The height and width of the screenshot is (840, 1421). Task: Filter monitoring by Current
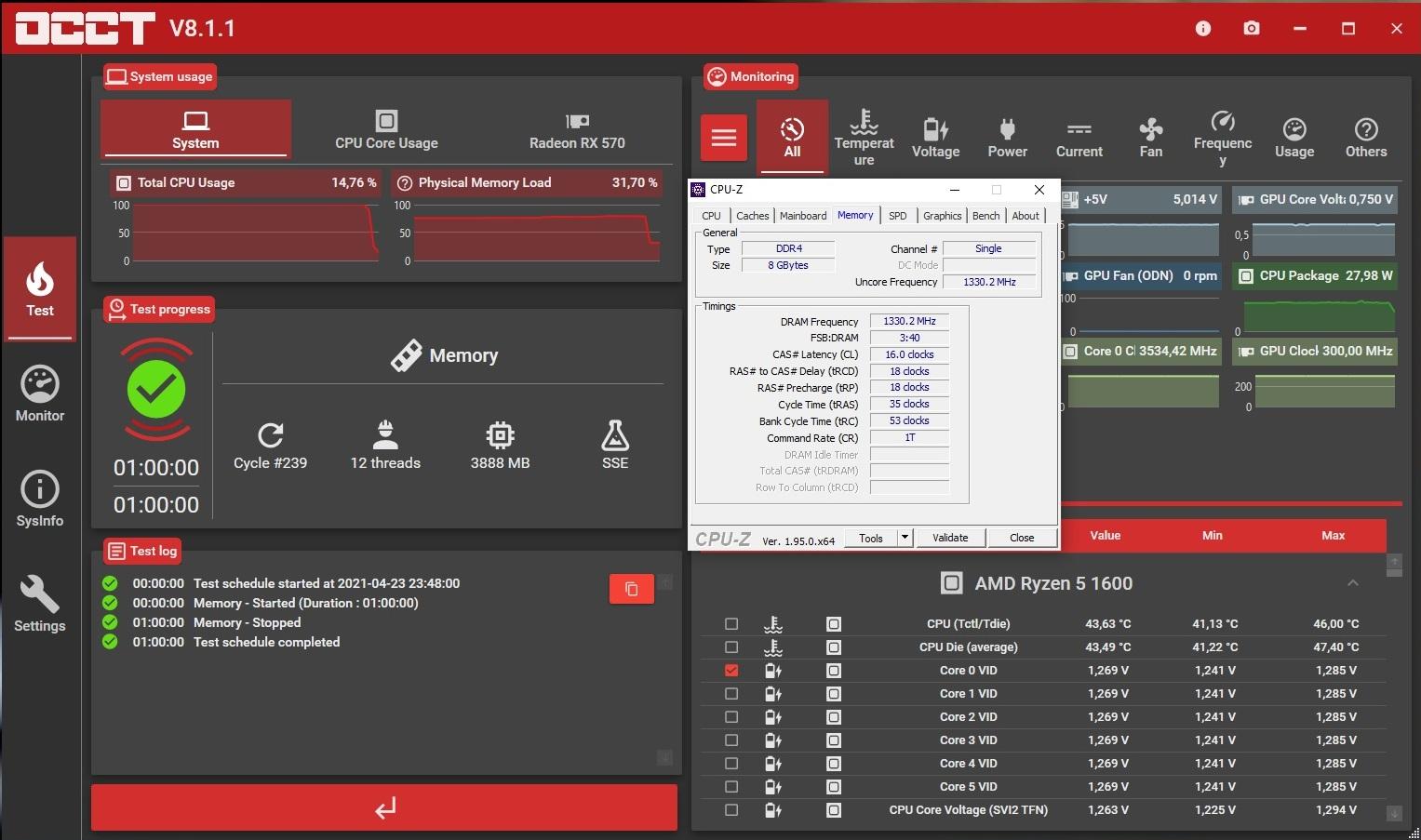pos(1079,137)
